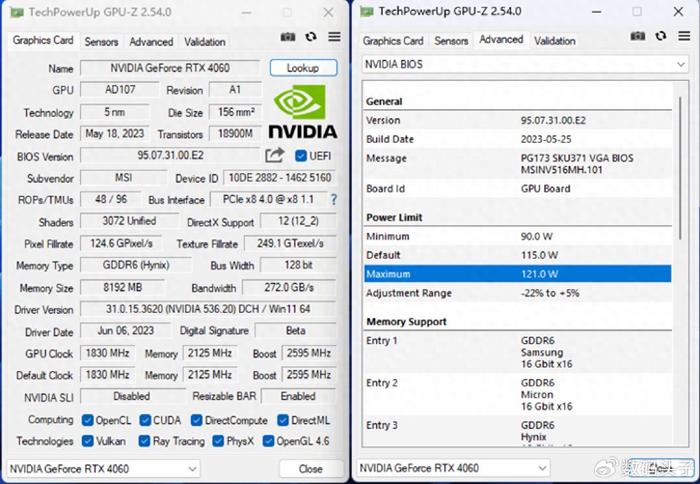Click the refresh icon in right GPU-Z window
The width and height of the screenshot is (700, 484).
pos(661,36)
